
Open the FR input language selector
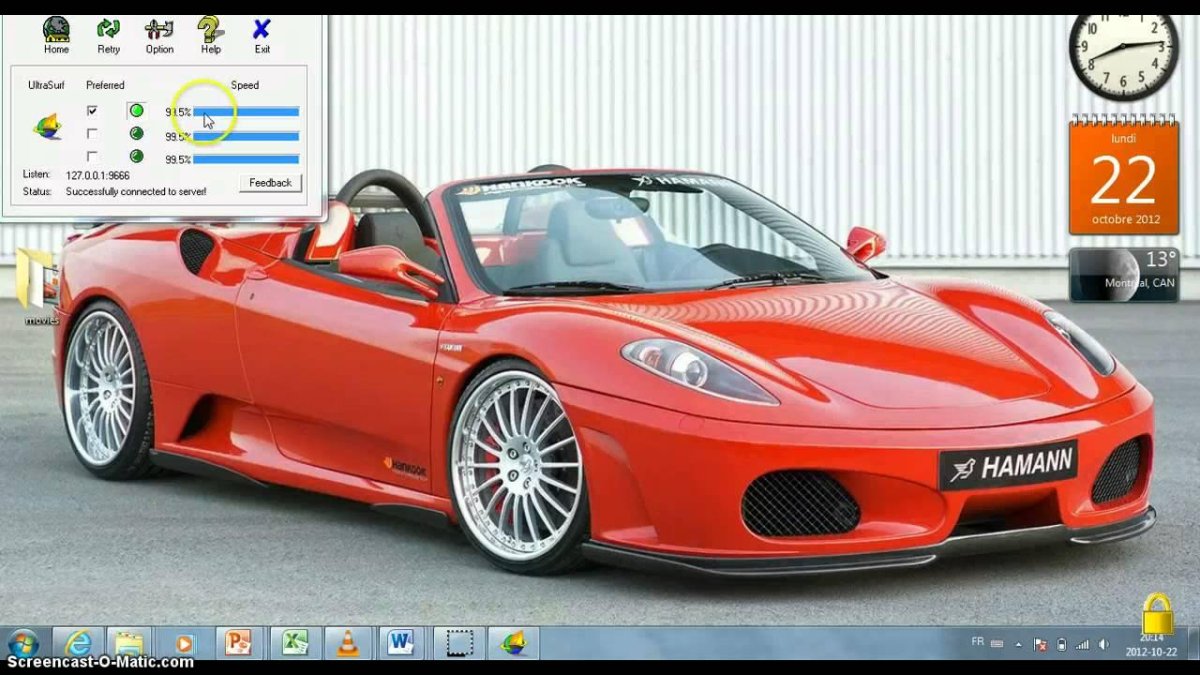point(977,642)
